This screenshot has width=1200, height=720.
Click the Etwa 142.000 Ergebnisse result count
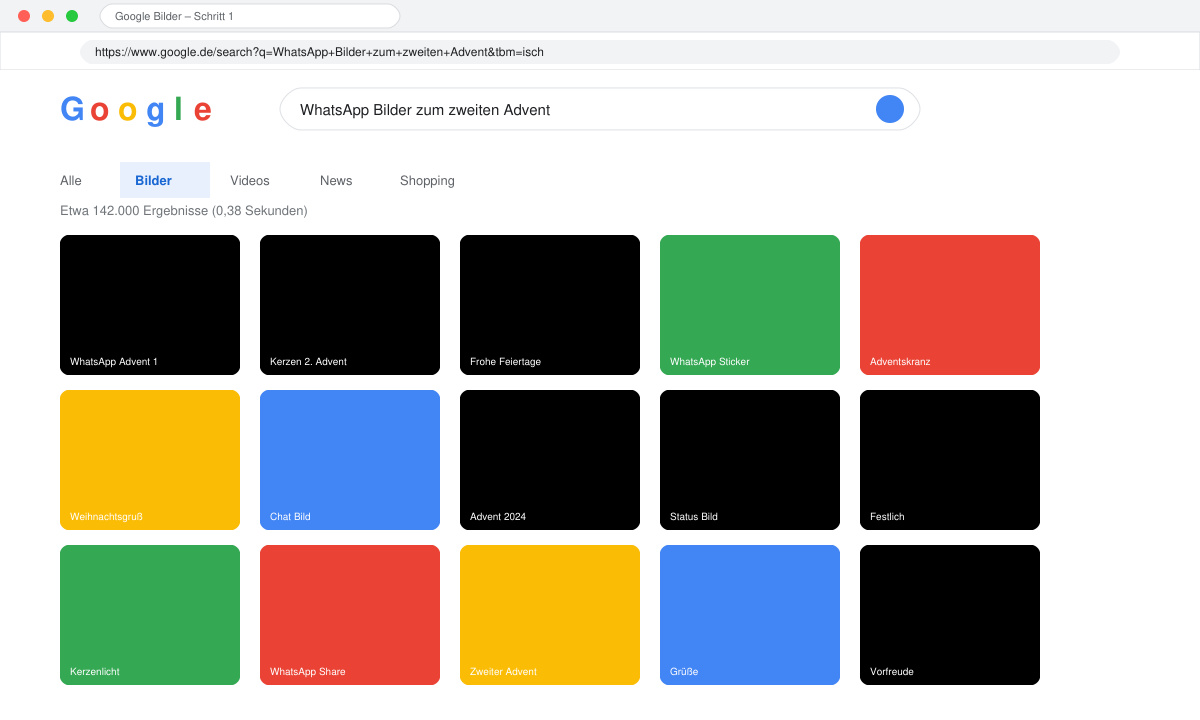point(184,211)
